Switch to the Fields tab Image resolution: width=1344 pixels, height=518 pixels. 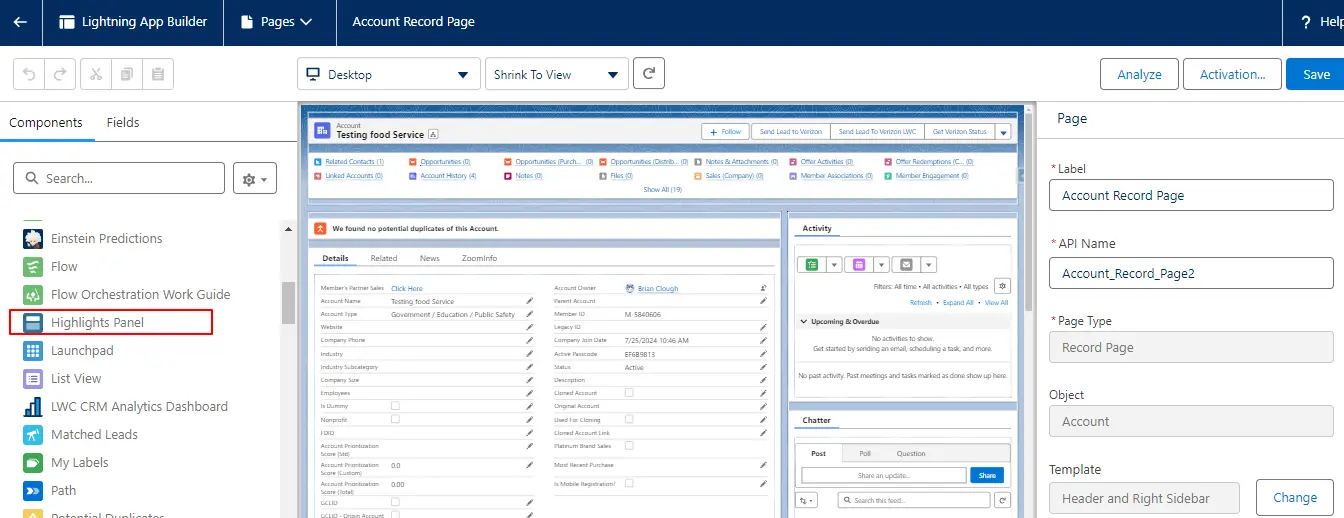[x=123, y=122]
